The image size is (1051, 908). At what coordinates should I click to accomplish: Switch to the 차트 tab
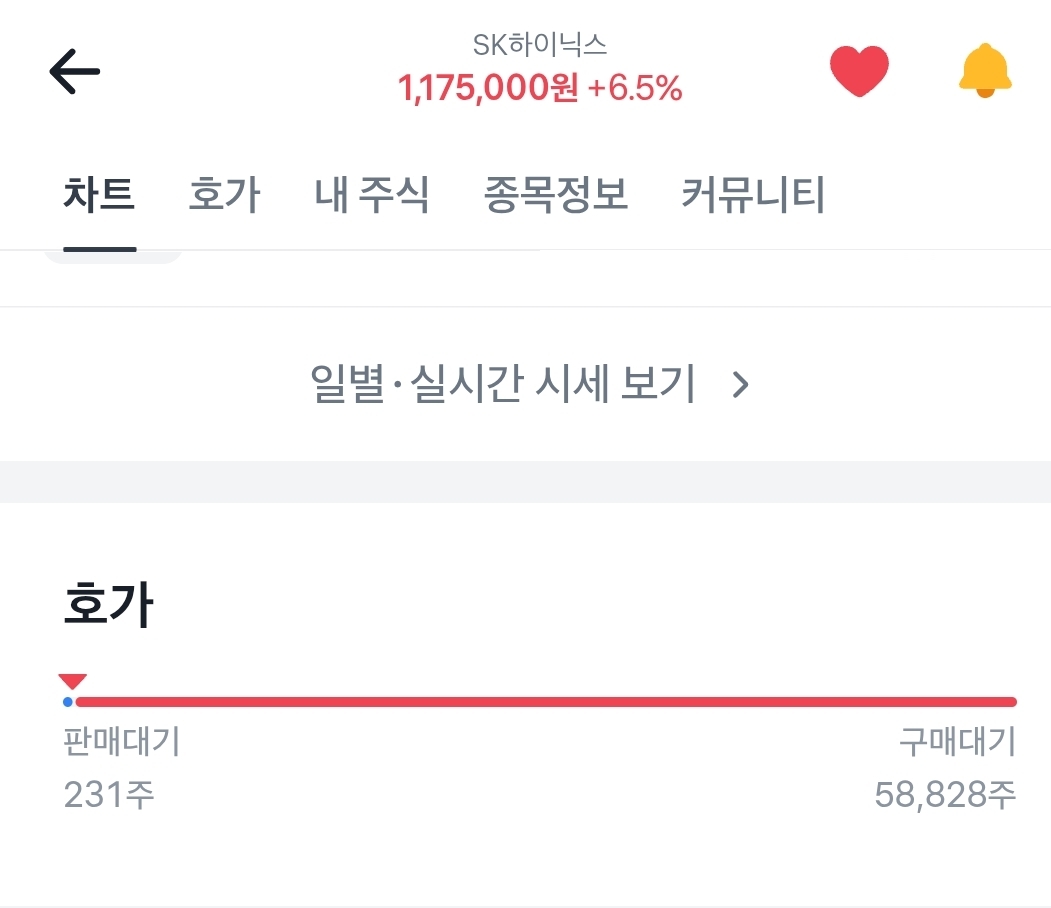99,195
